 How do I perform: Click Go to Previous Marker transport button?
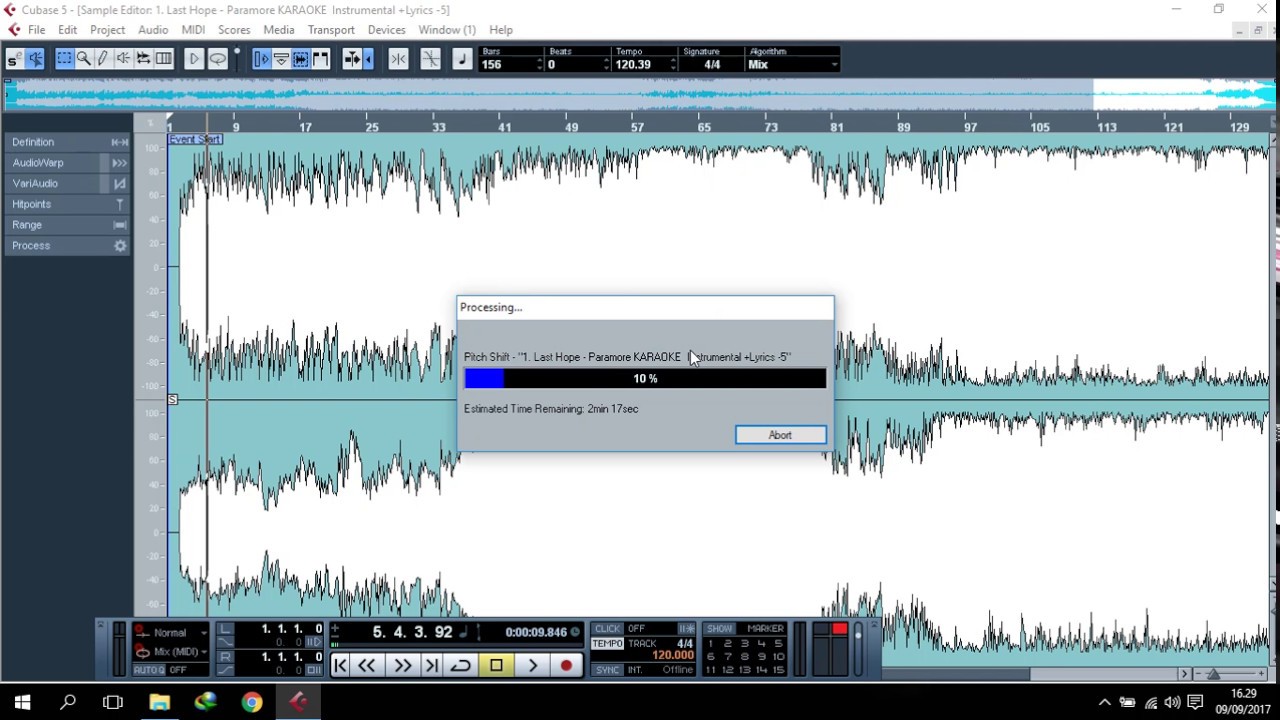pos(340,665)
